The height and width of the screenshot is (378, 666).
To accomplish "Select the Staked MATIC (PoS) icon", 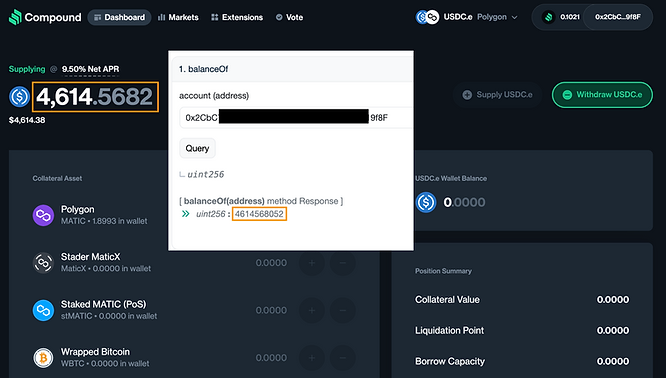I will [x=43, y=310].
